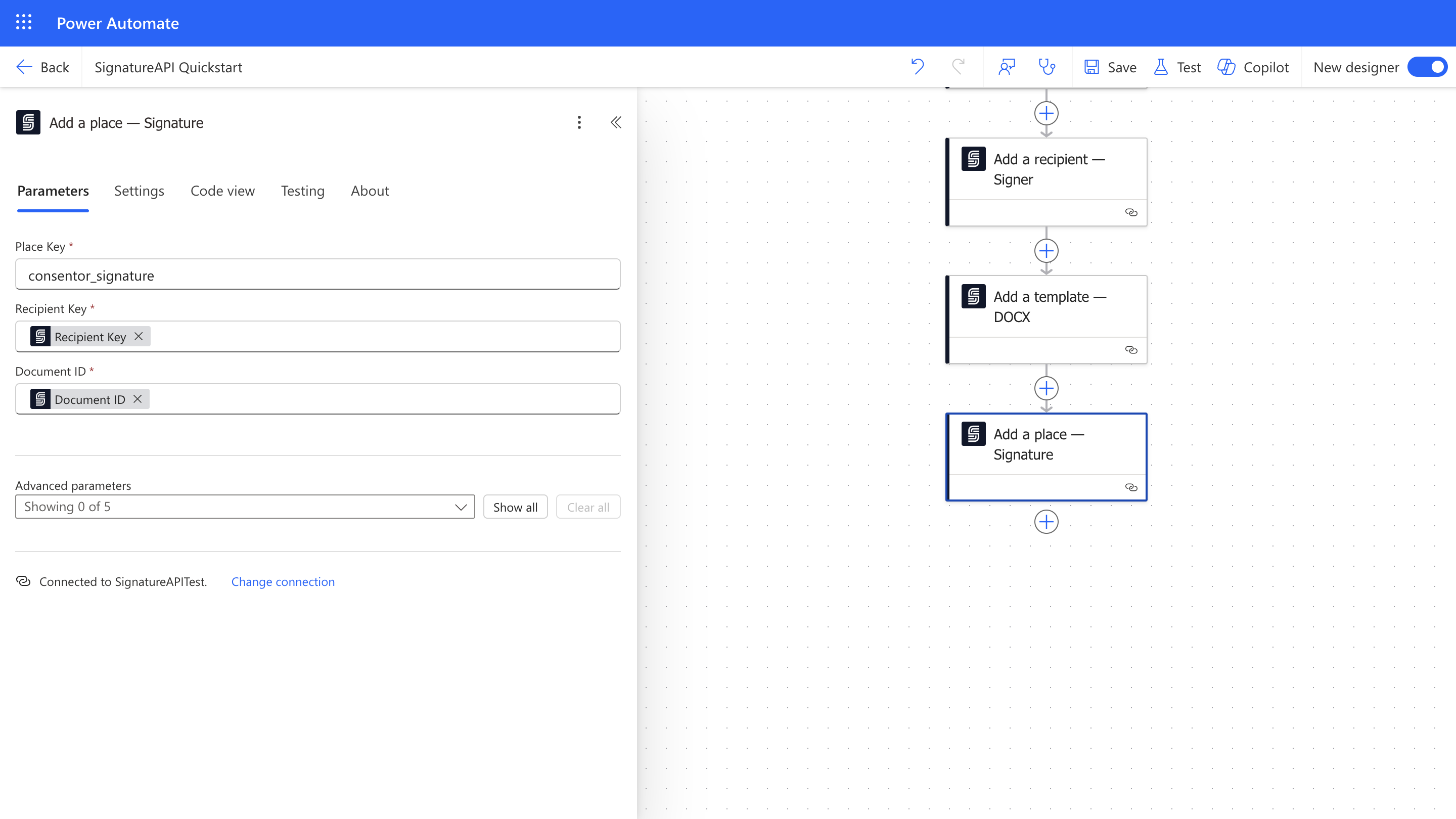Viewport: 1456px width, 819px height.
Task: Remove the Recipient Key token
Action: pos(139,336)
